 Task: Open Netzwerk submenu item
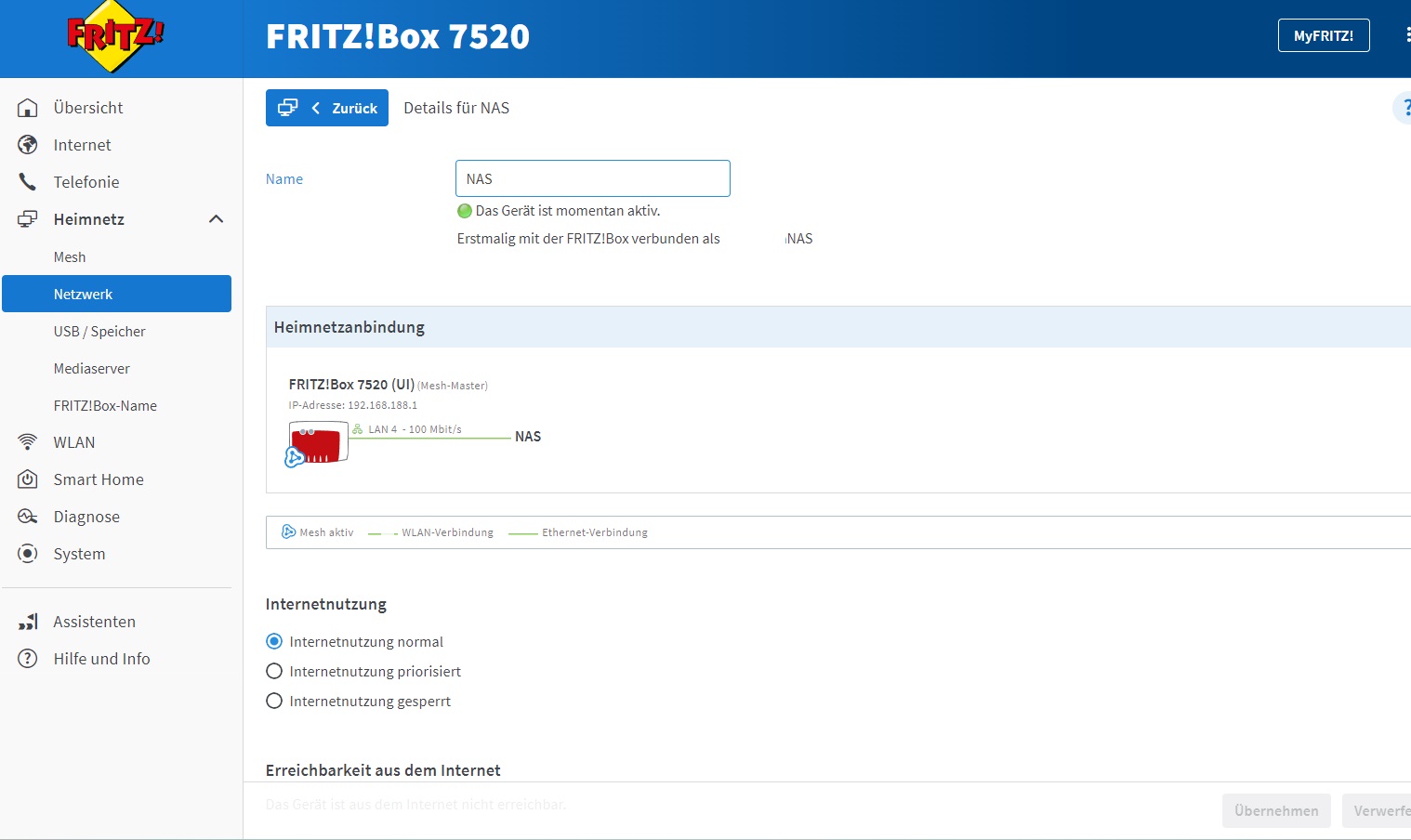click(116, 294)
